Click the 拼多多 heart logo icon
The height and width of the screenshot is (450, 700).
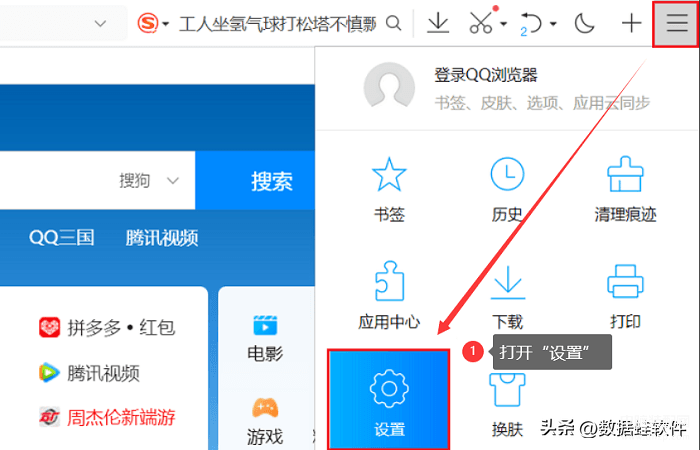click(49, 327)
